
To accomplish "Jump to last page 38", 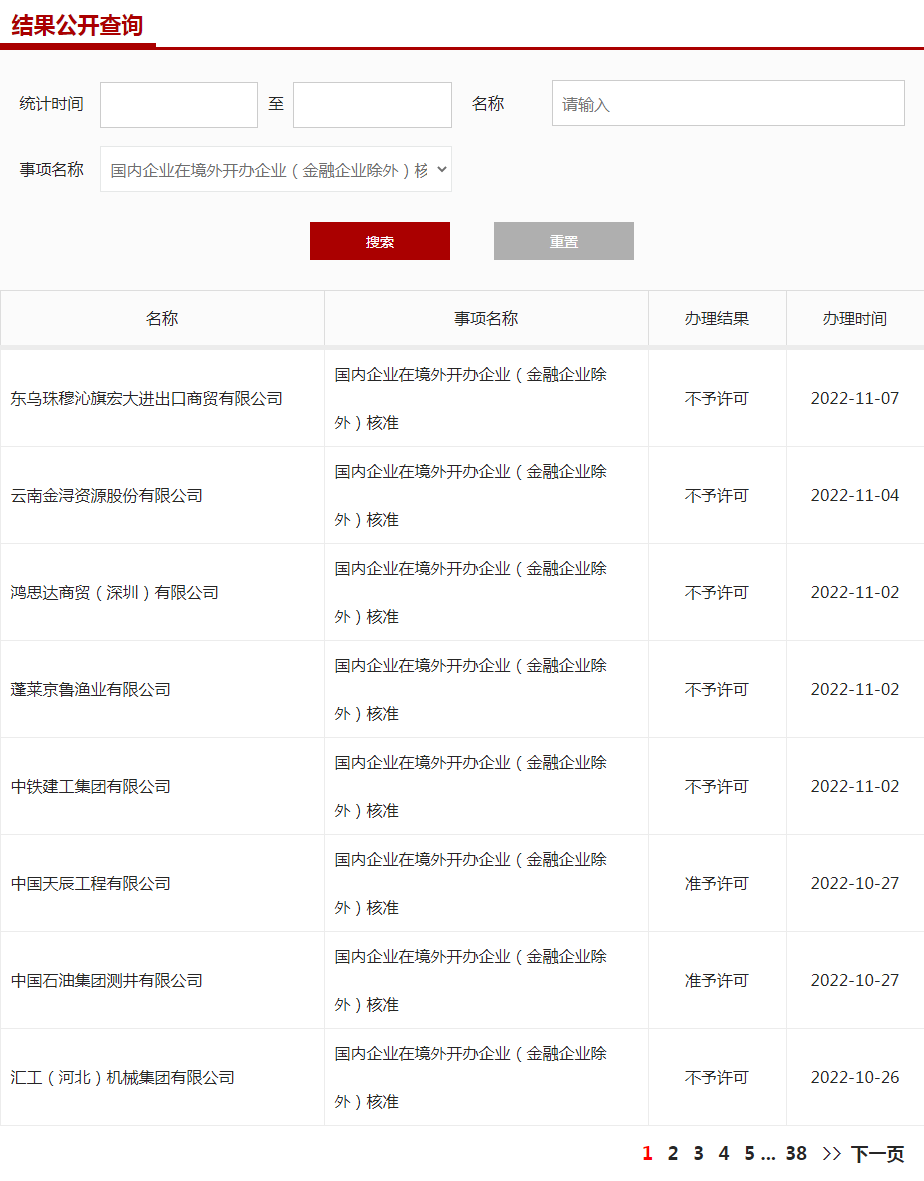I will pos(796,1153).
